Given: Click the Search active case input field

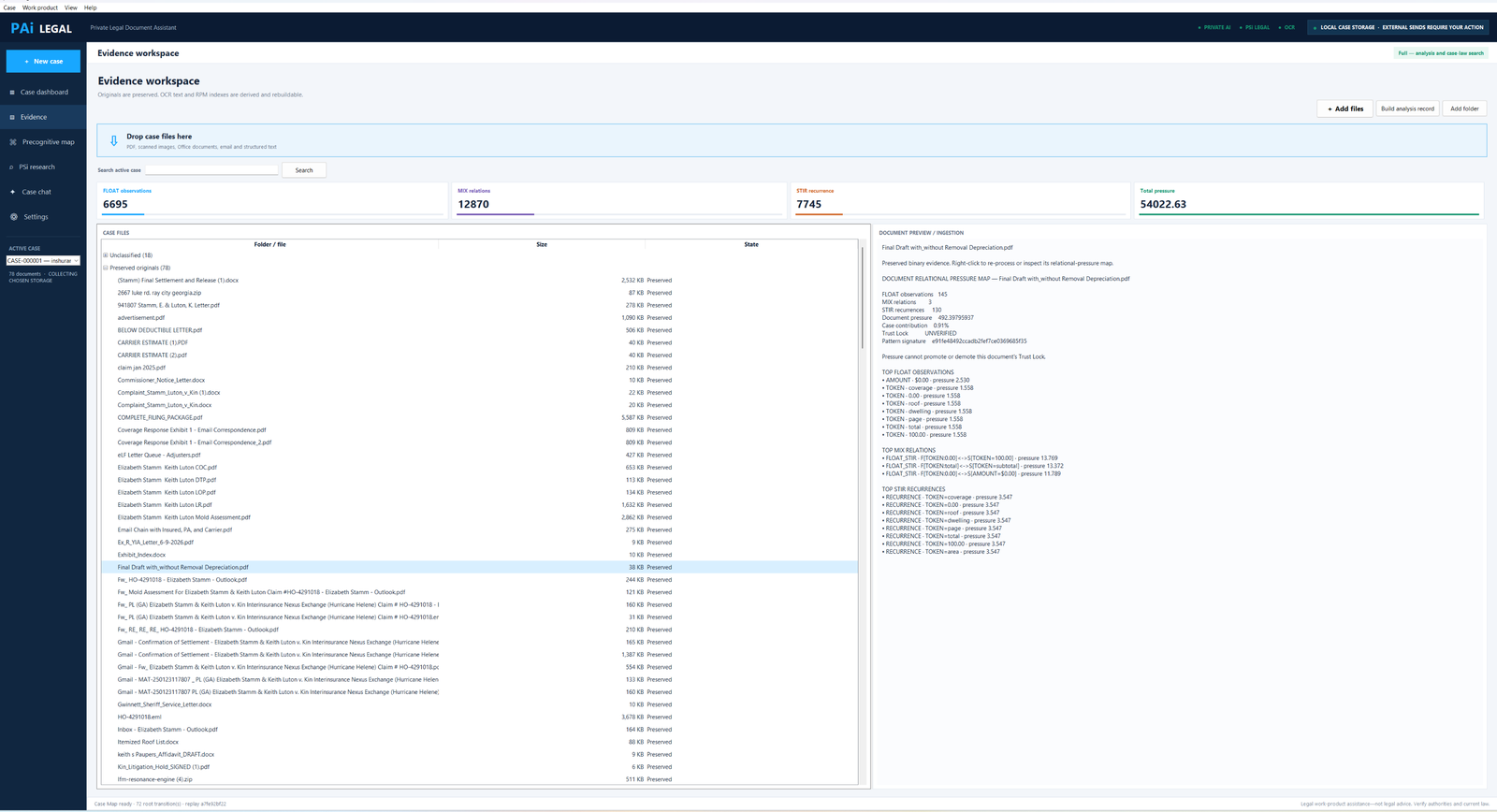Looking at the screenshot, I should coord(211,170).
